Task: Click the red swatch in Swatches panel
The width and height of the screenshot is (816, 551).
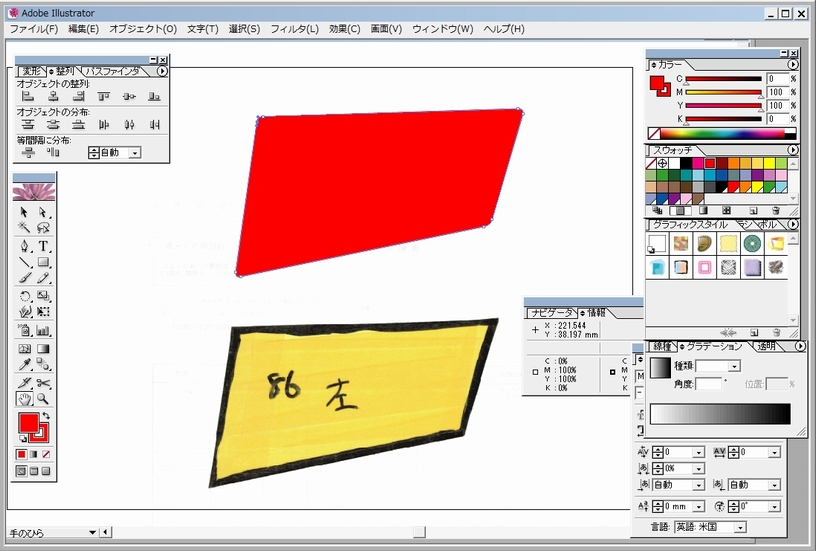Action: pos(709,163)
